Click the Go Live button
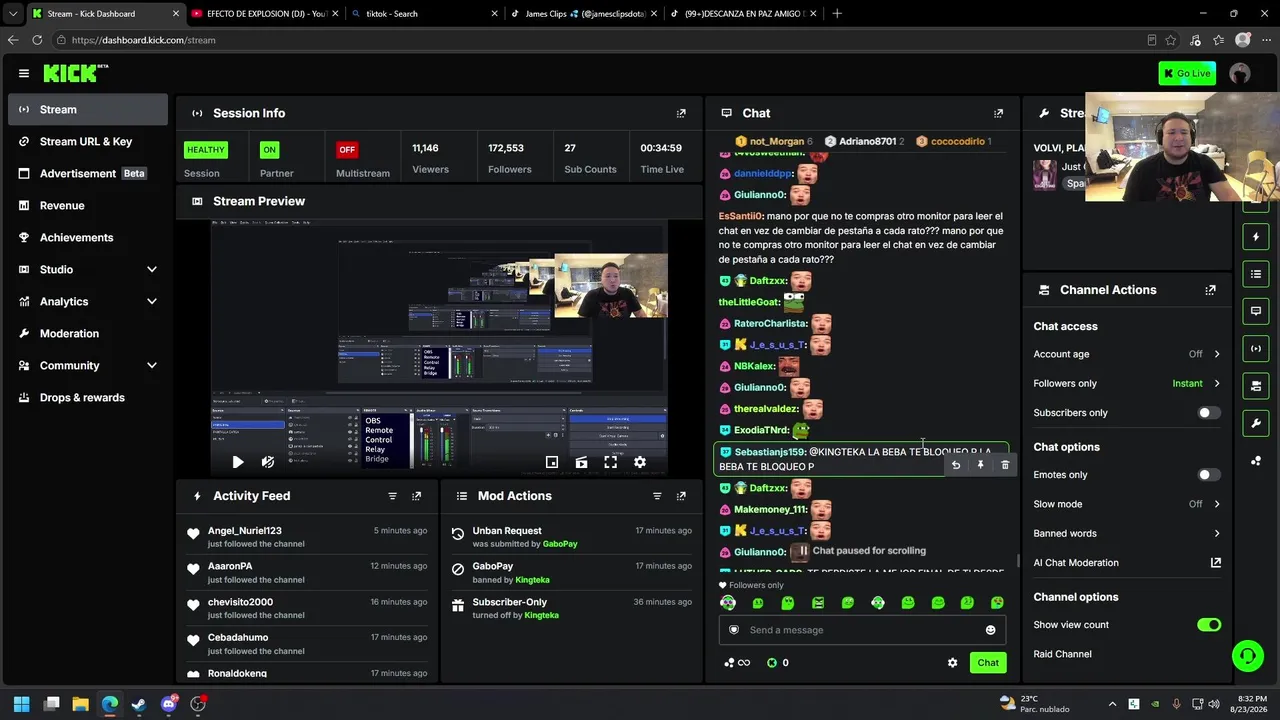 pyautogui.click(x=1187, y=73)
